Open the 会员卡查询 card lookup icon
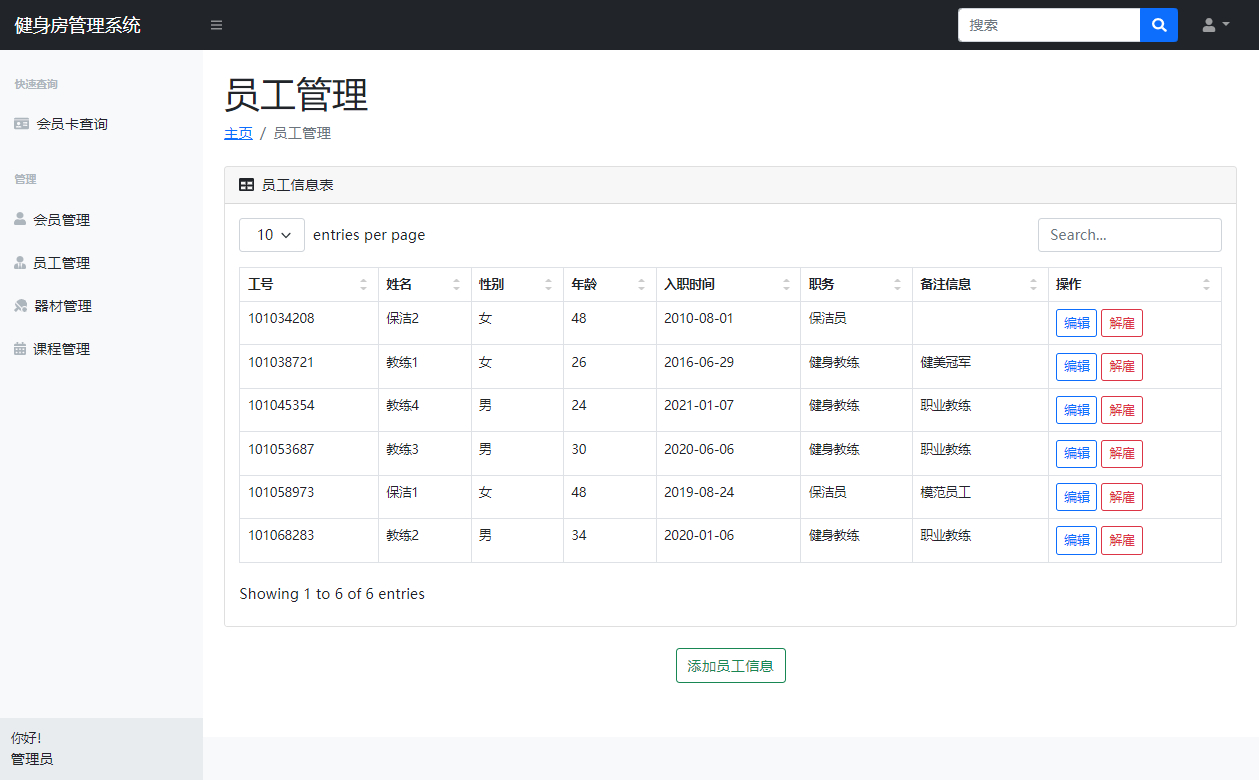This screenshot has width=1259, height=780. 23,123
